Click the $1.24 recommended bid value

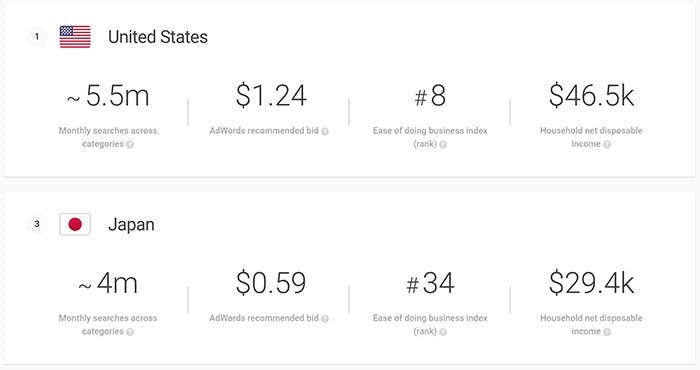pyautogui.click(x=271, y=96)
